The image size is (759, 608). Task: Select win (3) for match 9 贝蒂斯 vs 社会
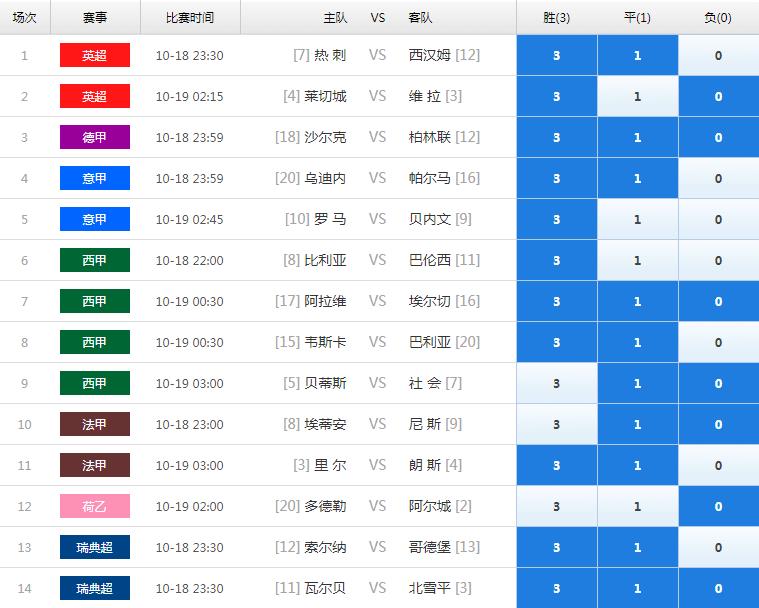557,383
